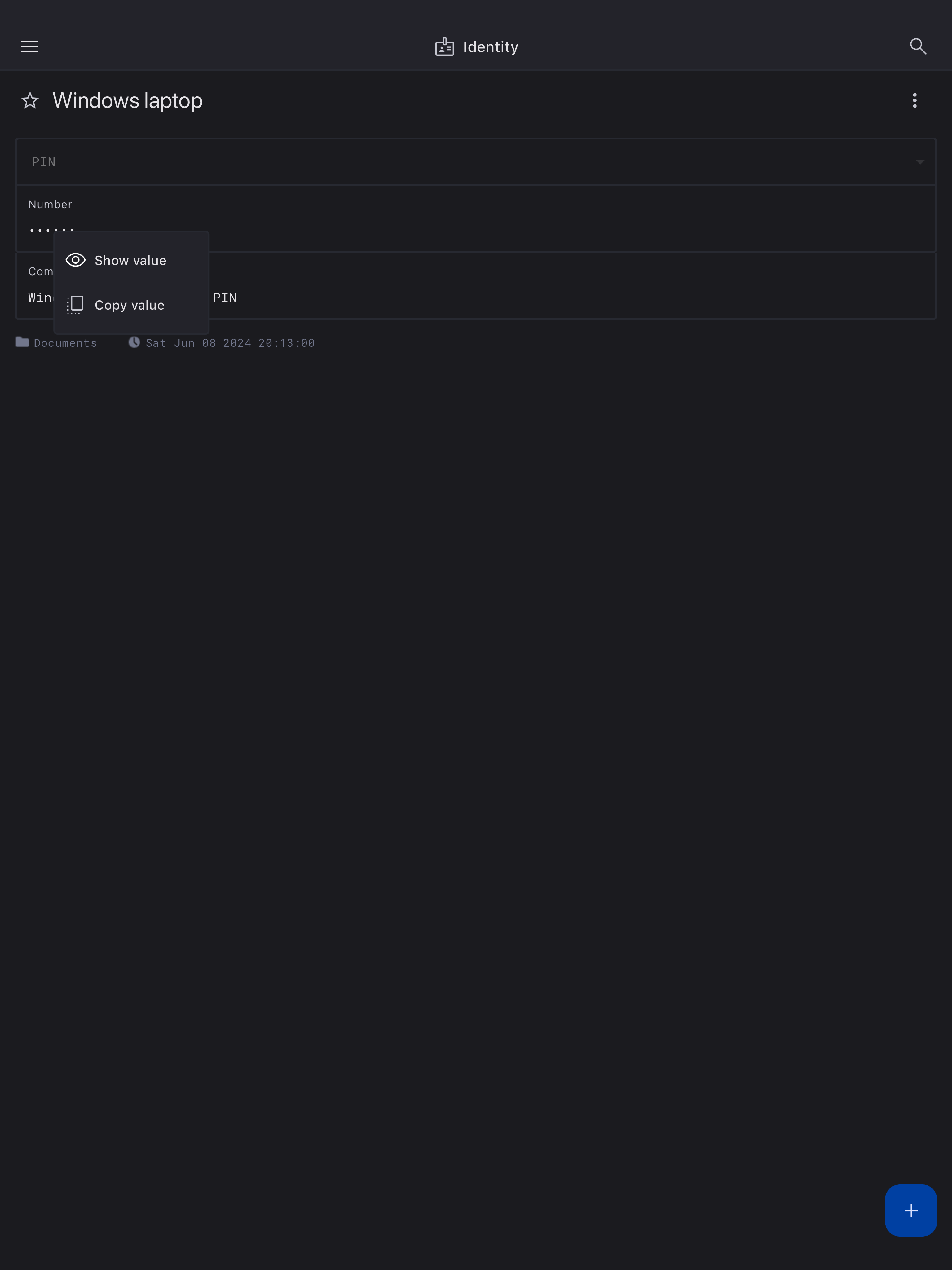
Task: Click the copy icon beside Copy value
Action: (75, 305)
